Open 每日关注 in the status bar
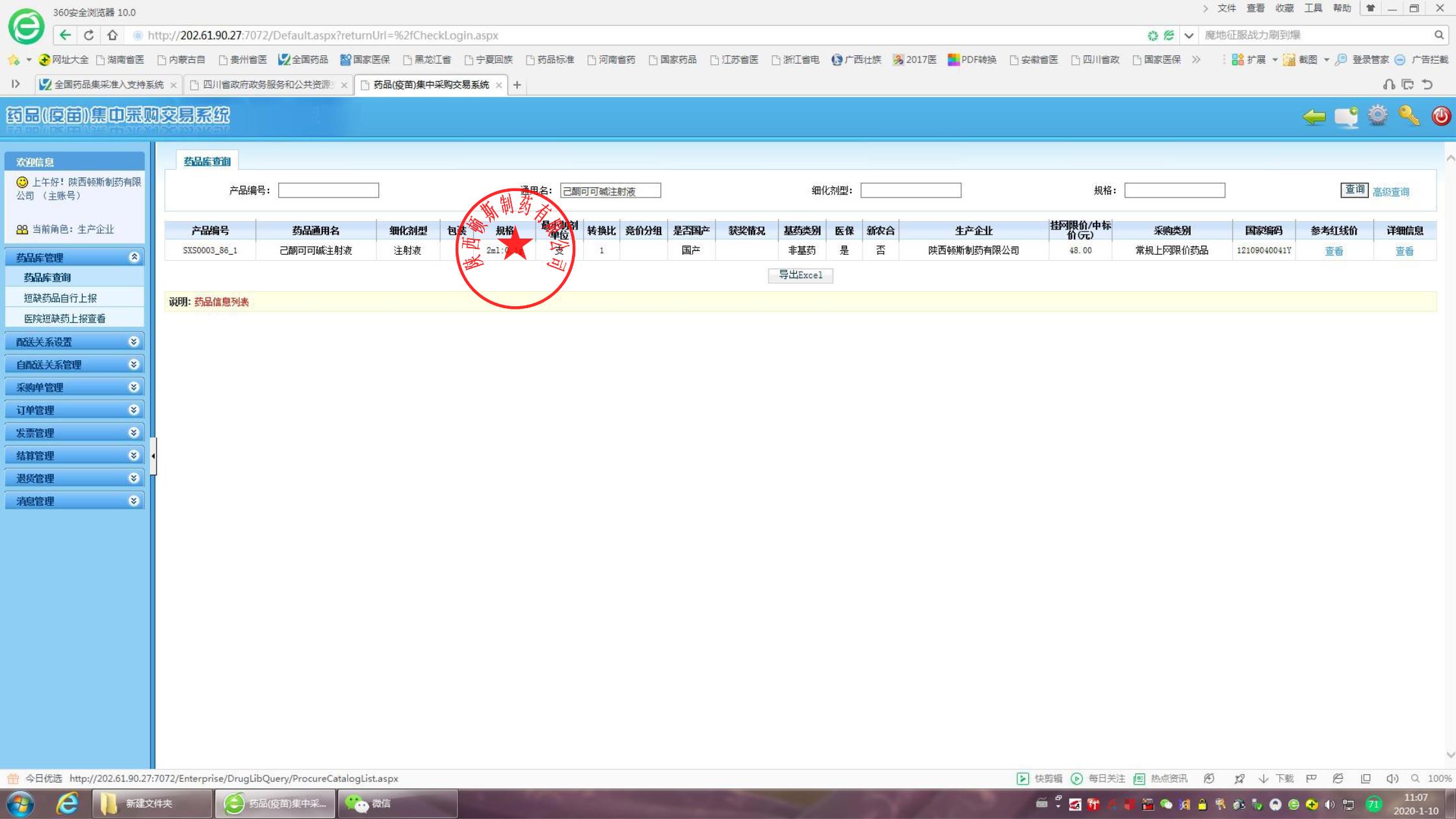The image size is (1456, 819). coord(1098,779)
